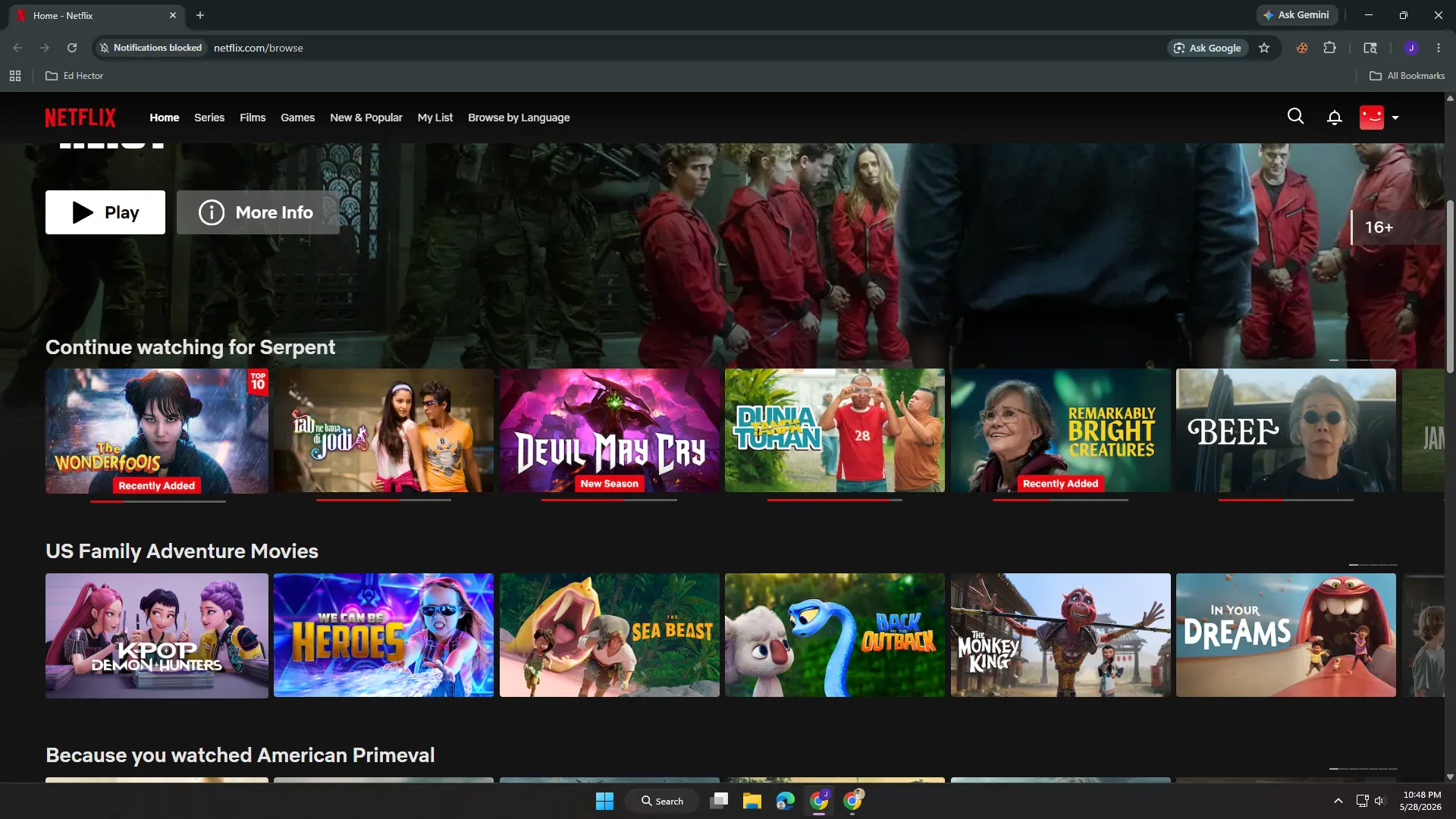The image size is (1456, 819).
Task: Click the US Family Adventure Movies heading
Action: 182,551
